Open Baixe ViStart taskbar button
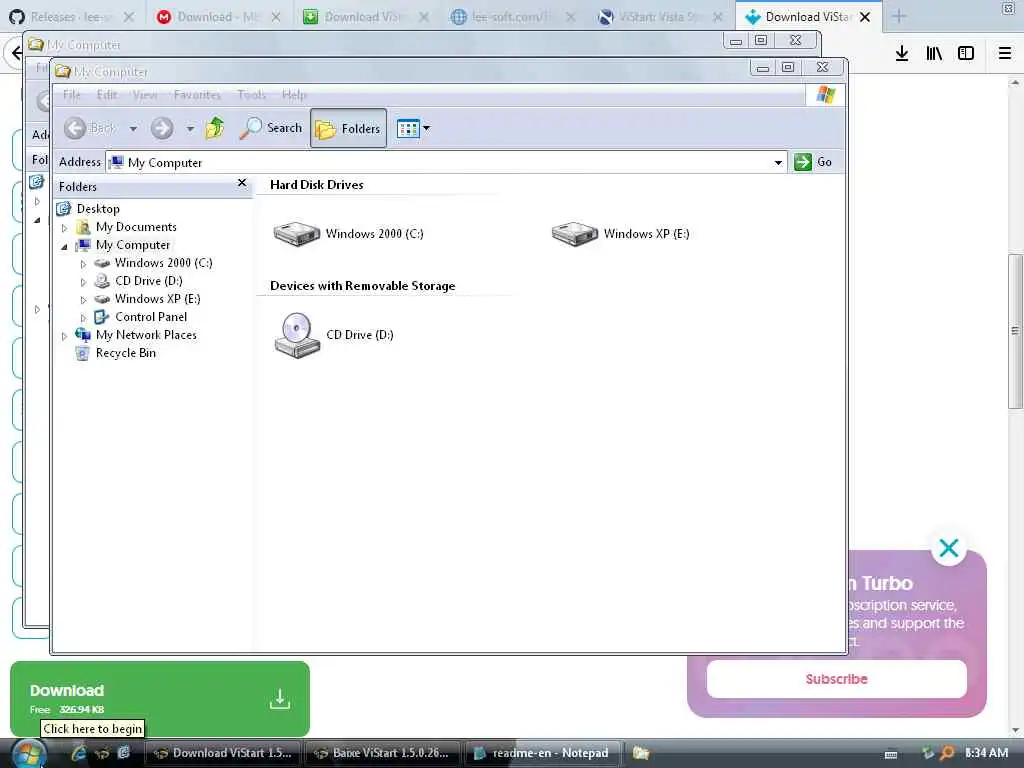The height and width of the screenshot is (768, 1024). point(383,753)
